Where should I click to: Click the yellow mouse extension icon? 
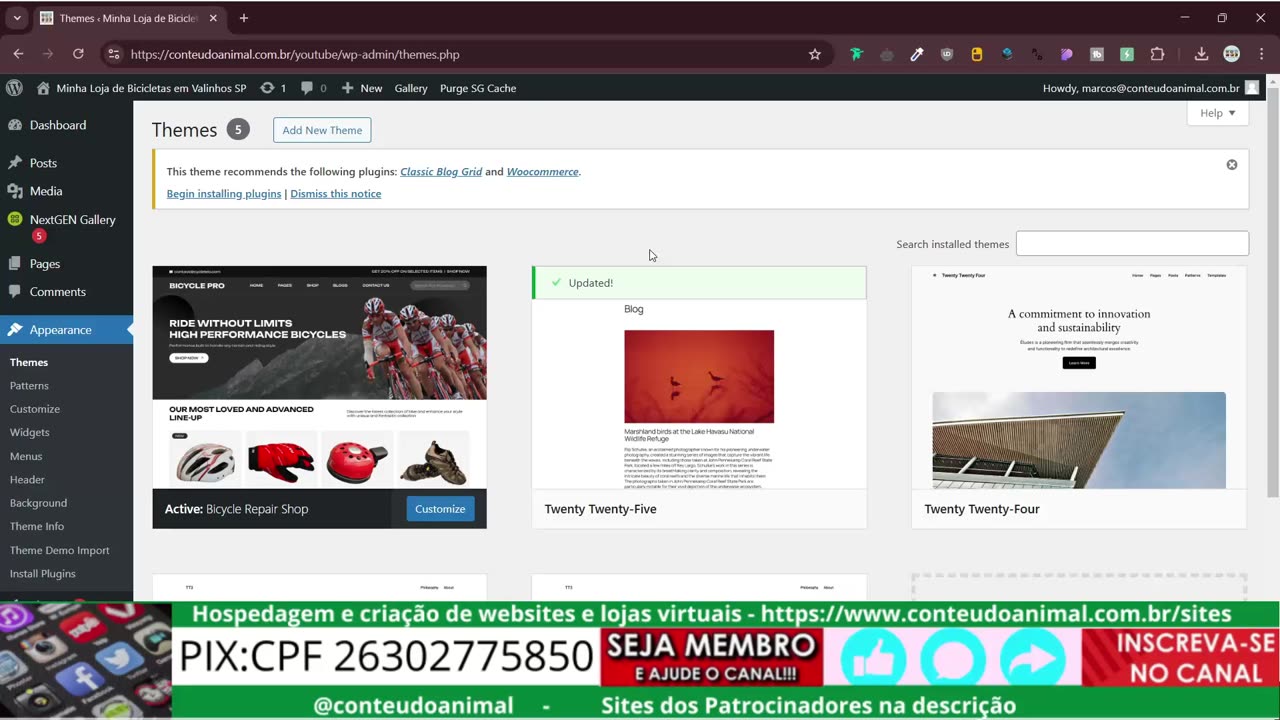(977, 54)
